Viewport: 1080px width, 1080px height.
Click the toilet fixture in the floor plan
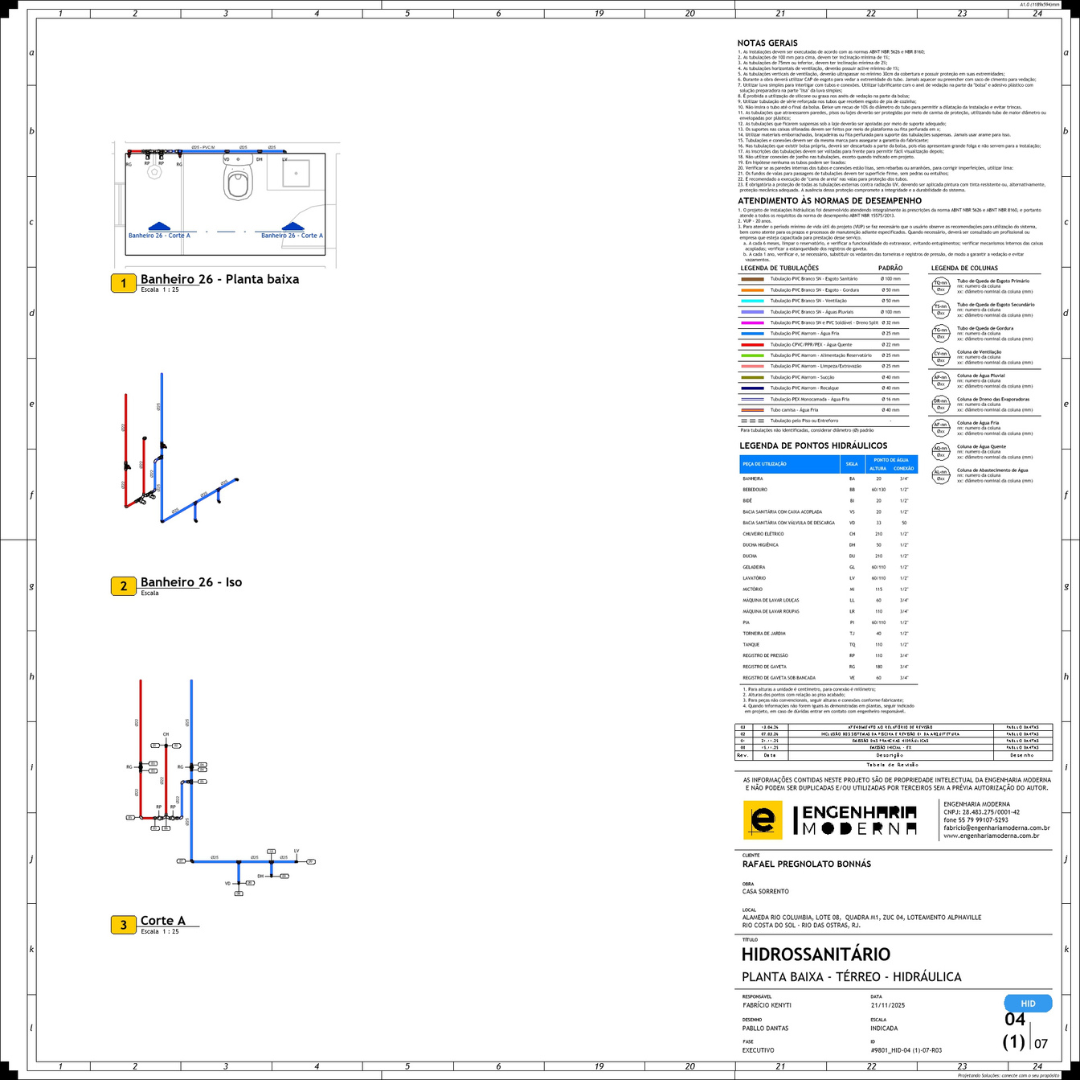click(x=238, y=176)
